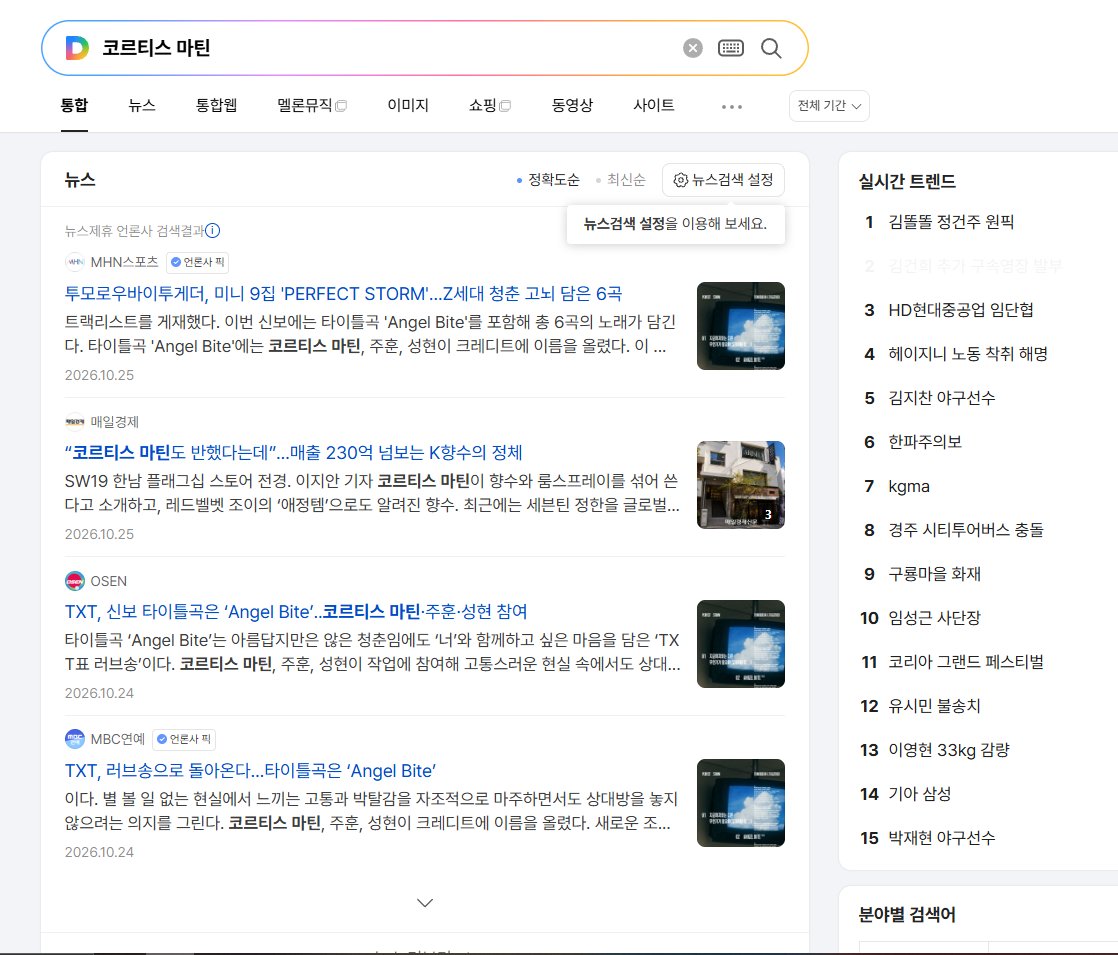Screen dimensions: 1118x955
Task: Switch to the 동영상 tab
Action: [572, 106]
